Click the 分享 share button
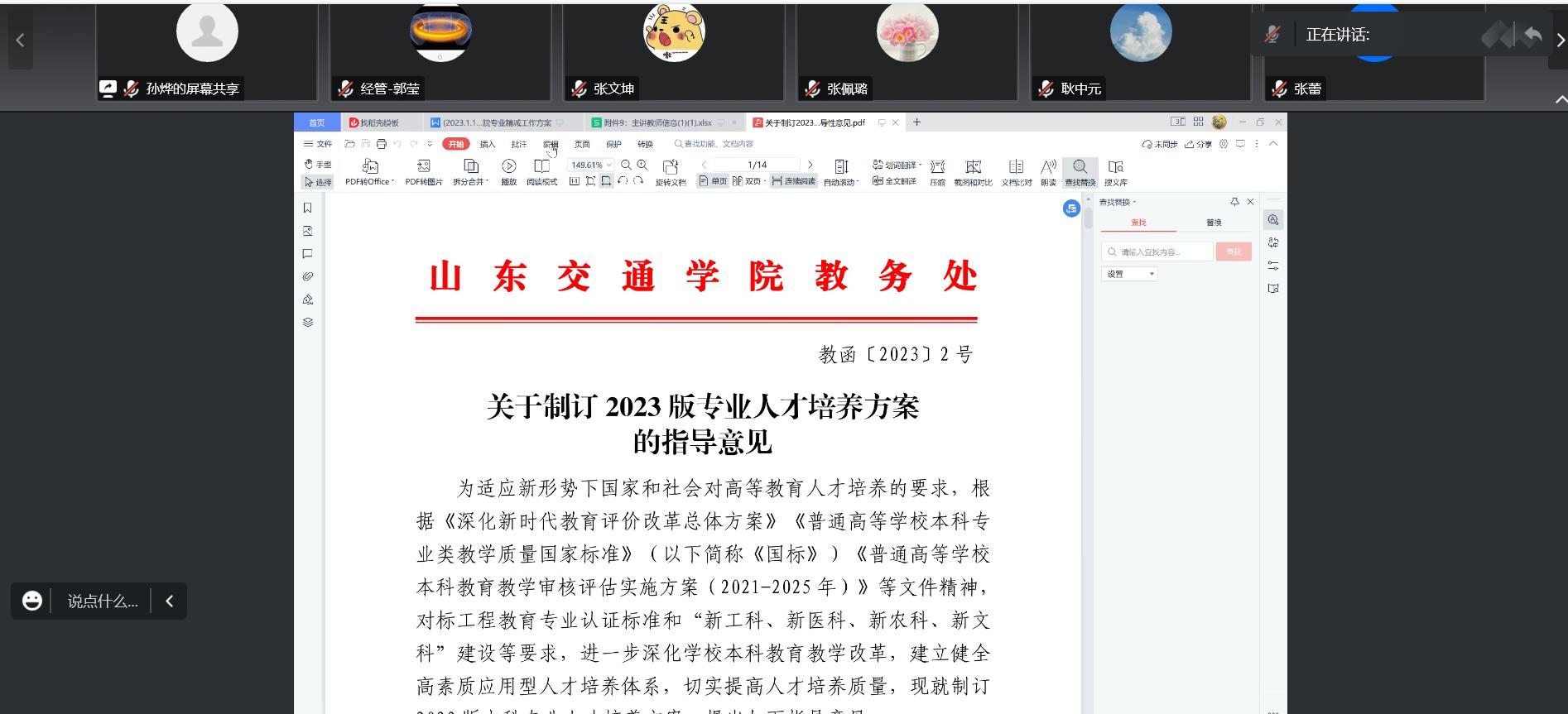Screen dimensions: 1568x714 tap(1198, 144)
